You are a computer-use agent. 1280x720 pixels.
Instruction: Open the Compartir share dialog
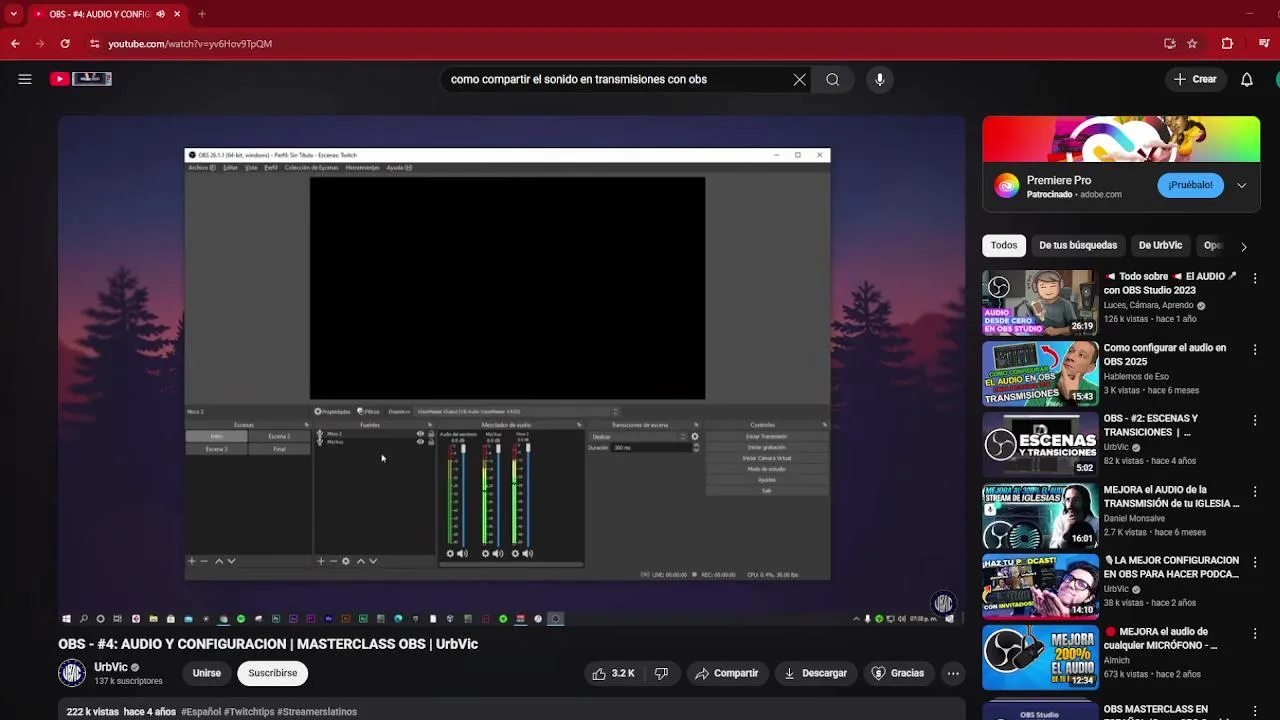727,673
